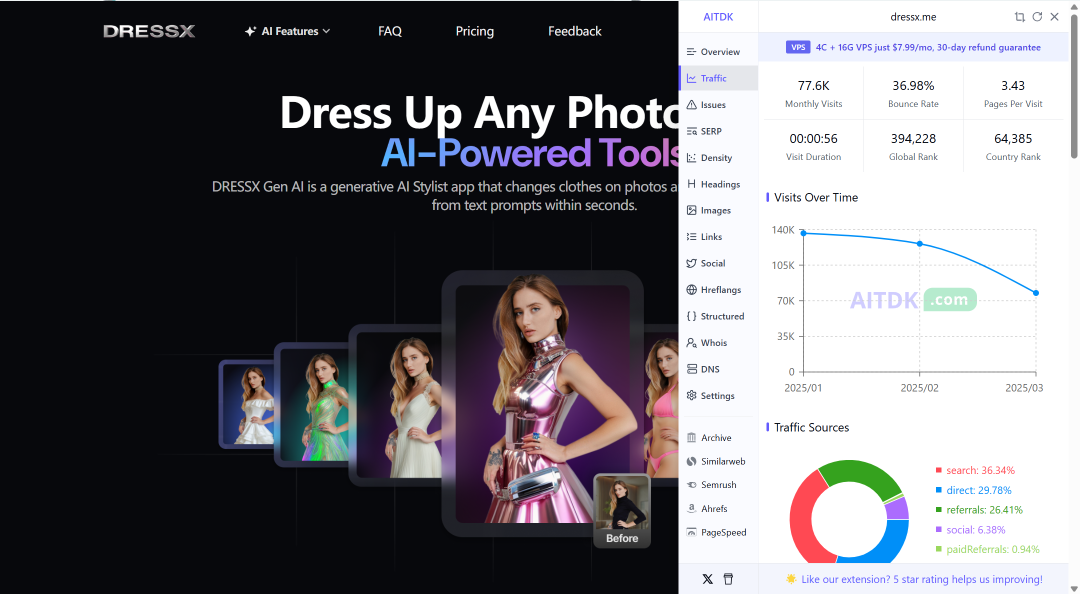Click the refresh icon in the AITDK header
This screenshot has height=594, width=1080.
pos(1037,17)
